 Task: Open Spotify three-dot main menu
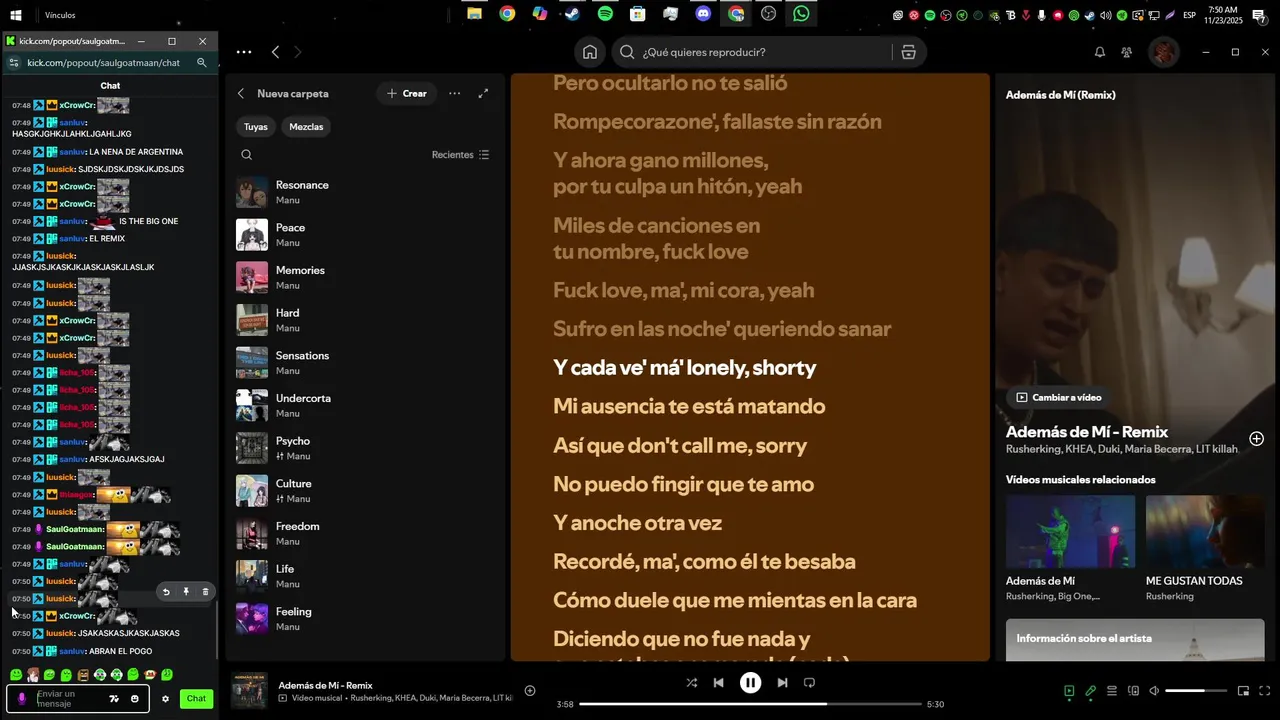[244, 52]
